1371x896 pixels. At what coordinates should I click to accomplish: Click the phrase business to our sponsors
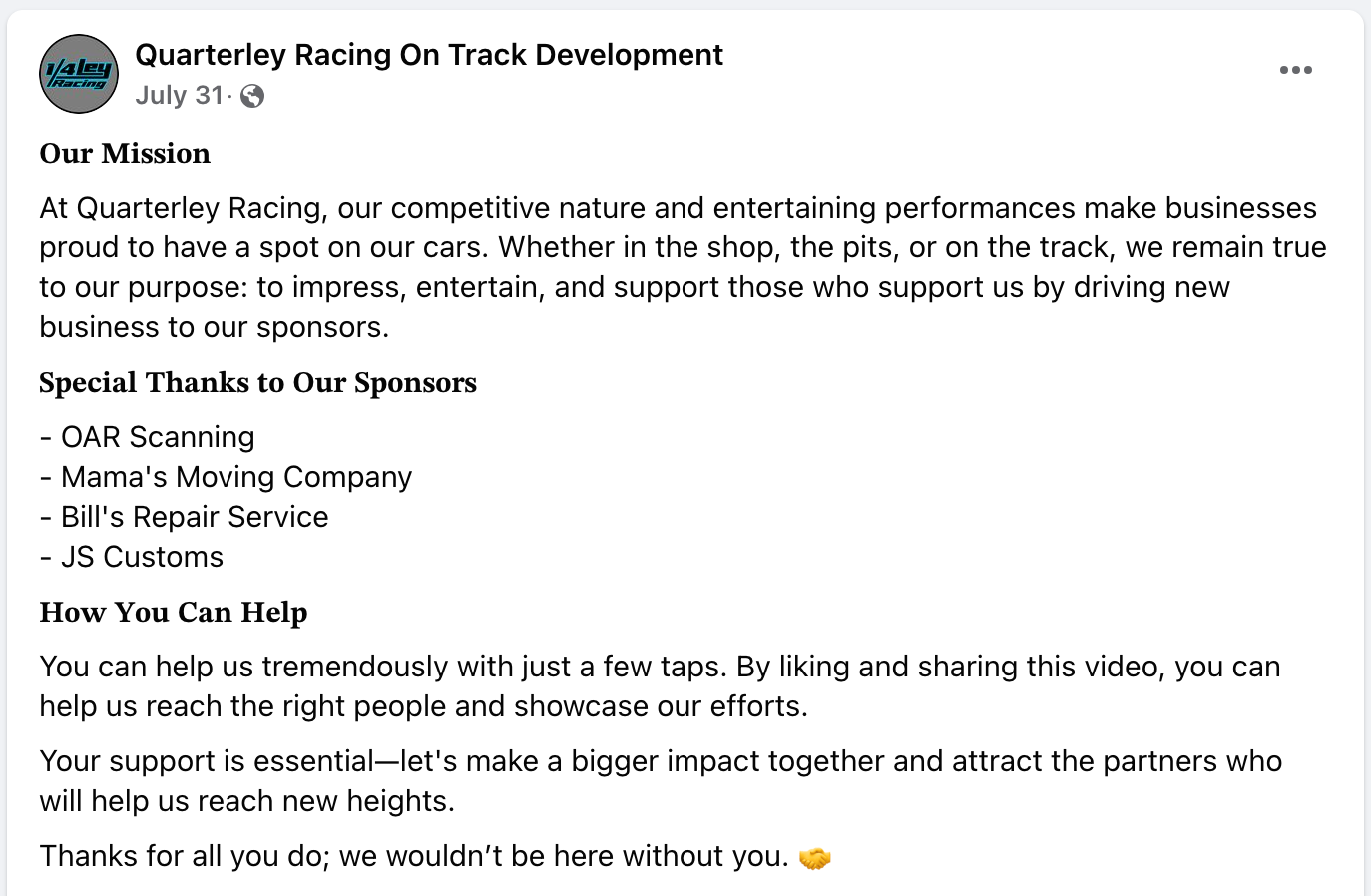point(215,327)
